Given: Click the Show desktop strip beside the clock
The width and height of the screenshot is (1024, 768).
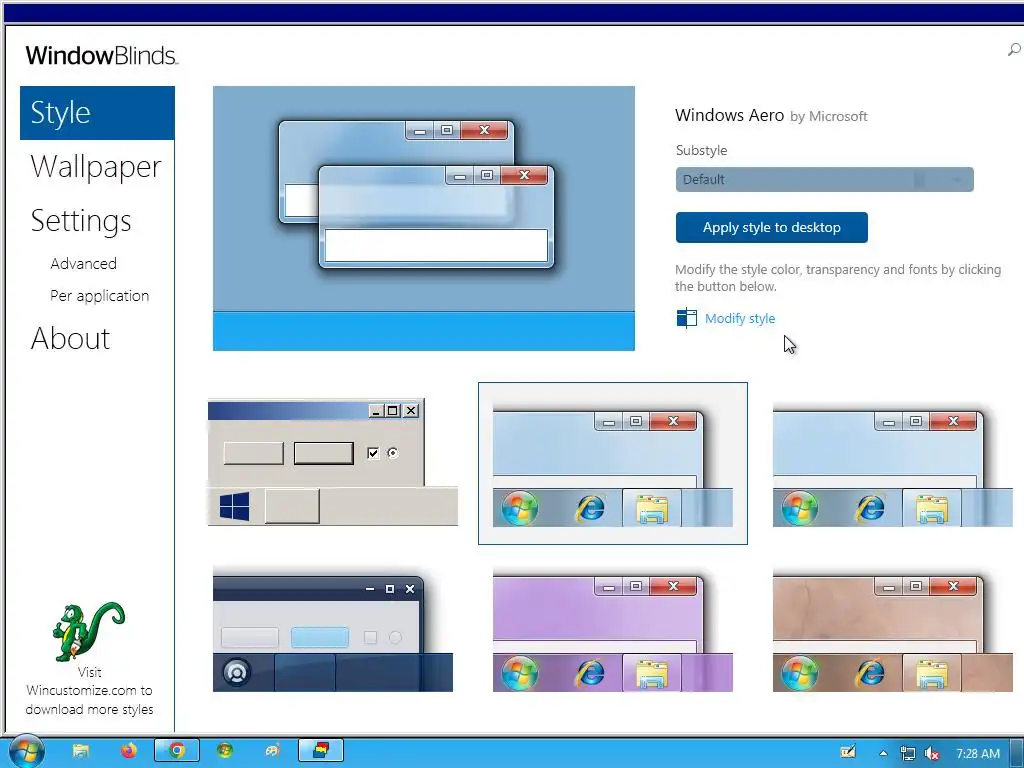Looking at the screenshot, I should point(1017,752).
